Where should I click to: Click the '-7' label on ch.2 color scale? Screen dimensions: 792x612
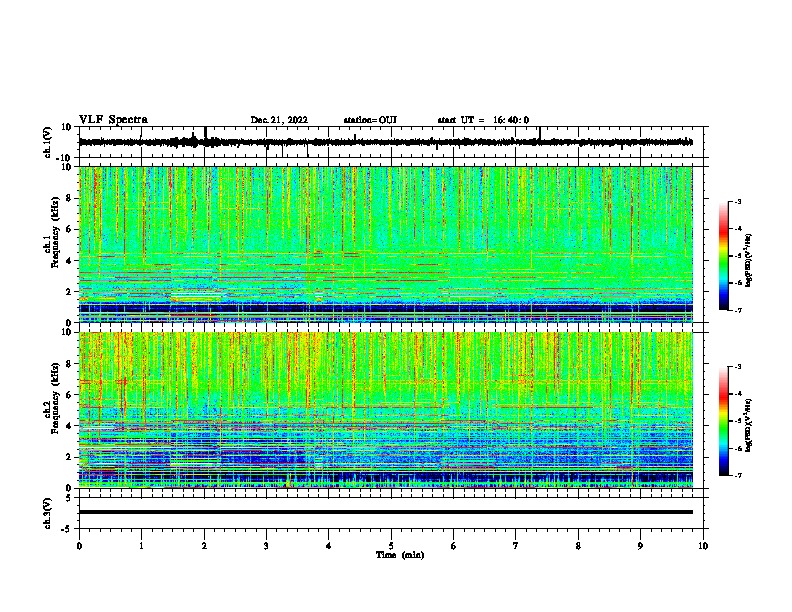[738, 475]
